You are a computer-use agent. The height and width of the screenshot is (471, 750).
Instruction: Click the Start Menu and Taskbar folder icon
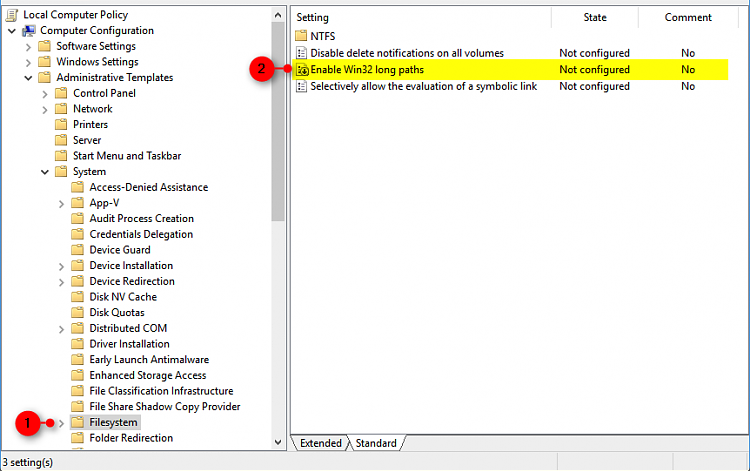(x=61, y=156)
